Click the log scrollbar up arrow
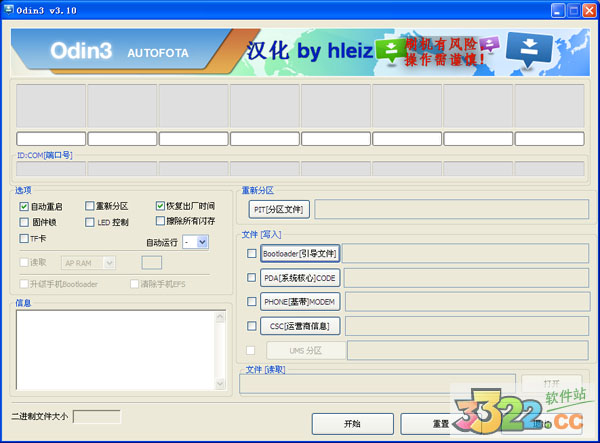600x443 pixels. point(220,317)
